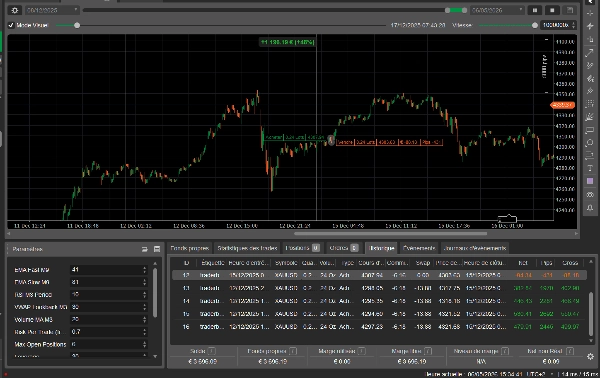Sort history by the ID column header

click(x=186, y=263)
